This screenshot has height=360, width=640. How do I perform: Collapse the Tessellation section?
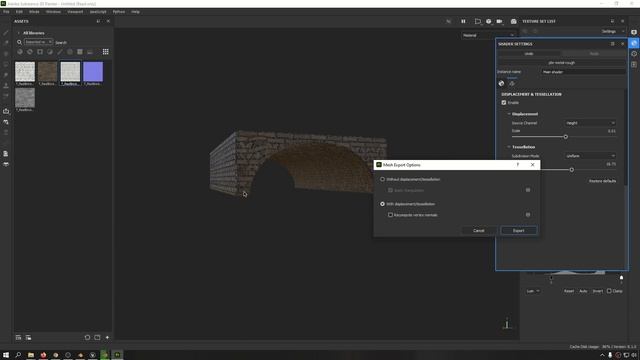(x=509, y=147)
